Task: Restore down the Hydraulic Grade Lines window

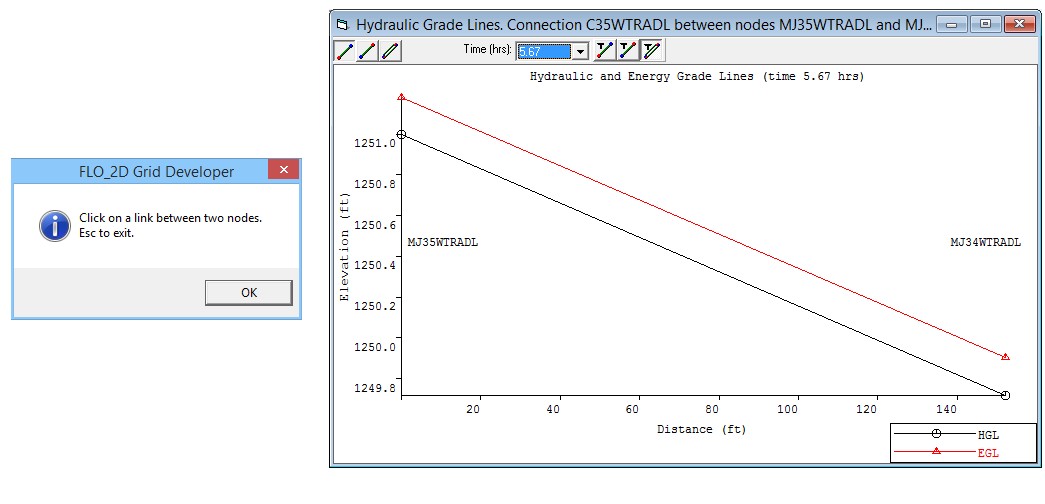Action: 985,24
